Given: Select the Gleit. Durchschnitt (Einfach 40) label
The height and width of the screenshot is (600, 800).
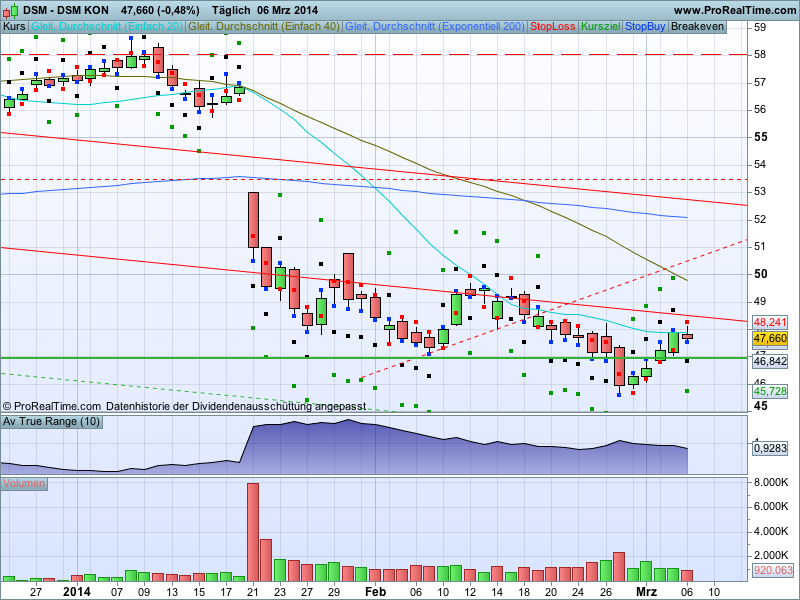Looking at the screenshot, I should click(x=265, y=26).
